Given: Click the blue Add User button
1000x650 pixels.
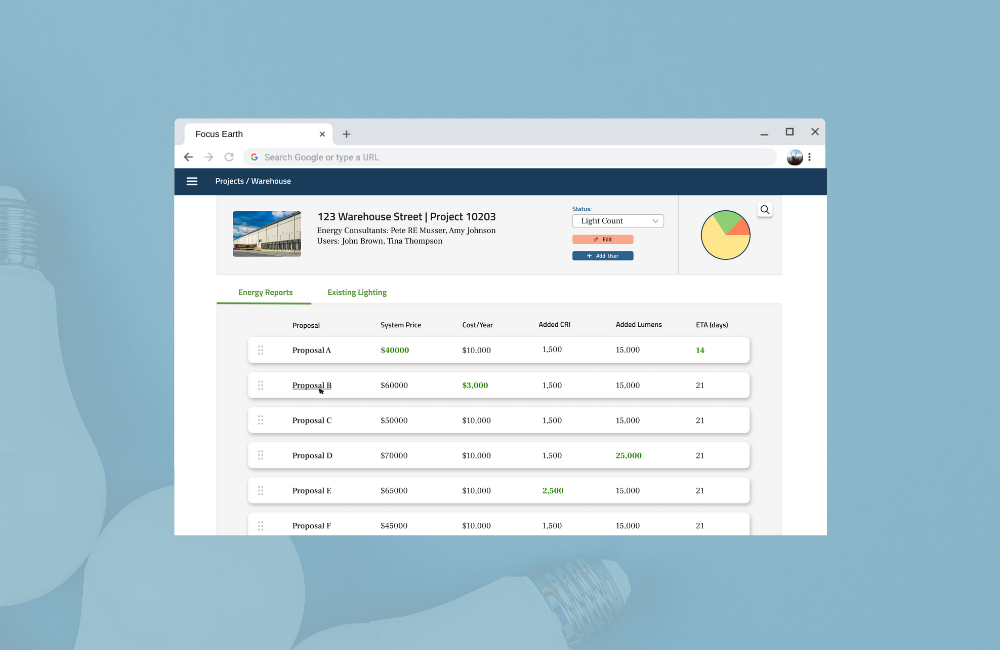Looking at the screenshot, I should coord(603,256).
